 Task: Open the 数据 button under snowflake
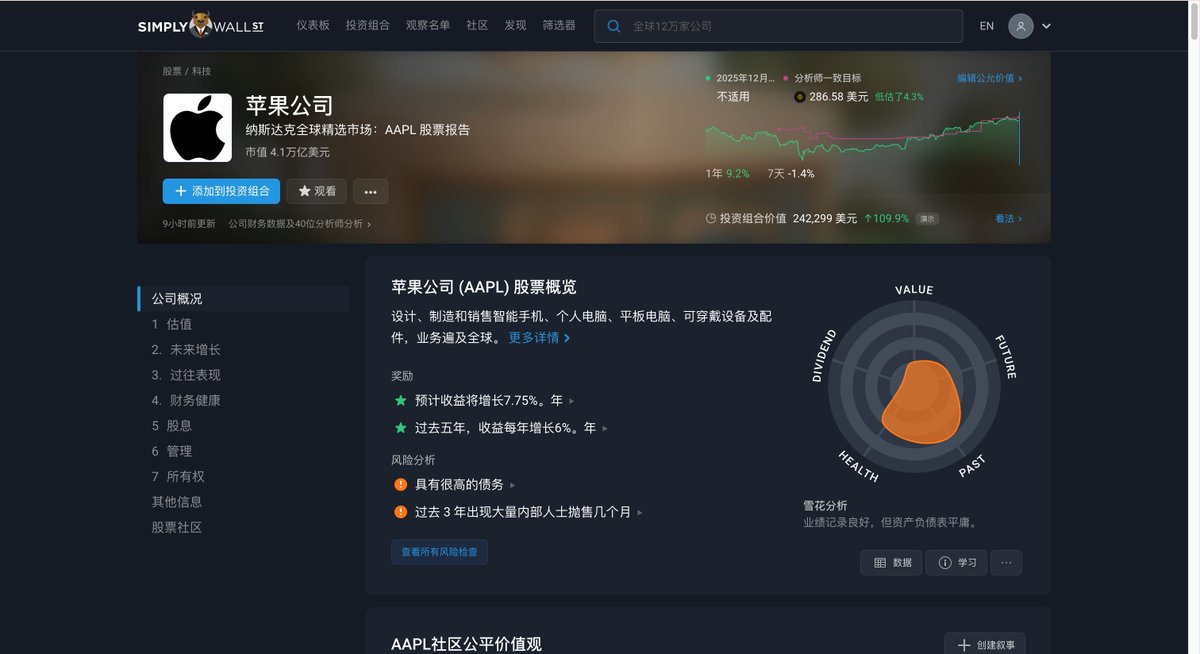[891, 562]
